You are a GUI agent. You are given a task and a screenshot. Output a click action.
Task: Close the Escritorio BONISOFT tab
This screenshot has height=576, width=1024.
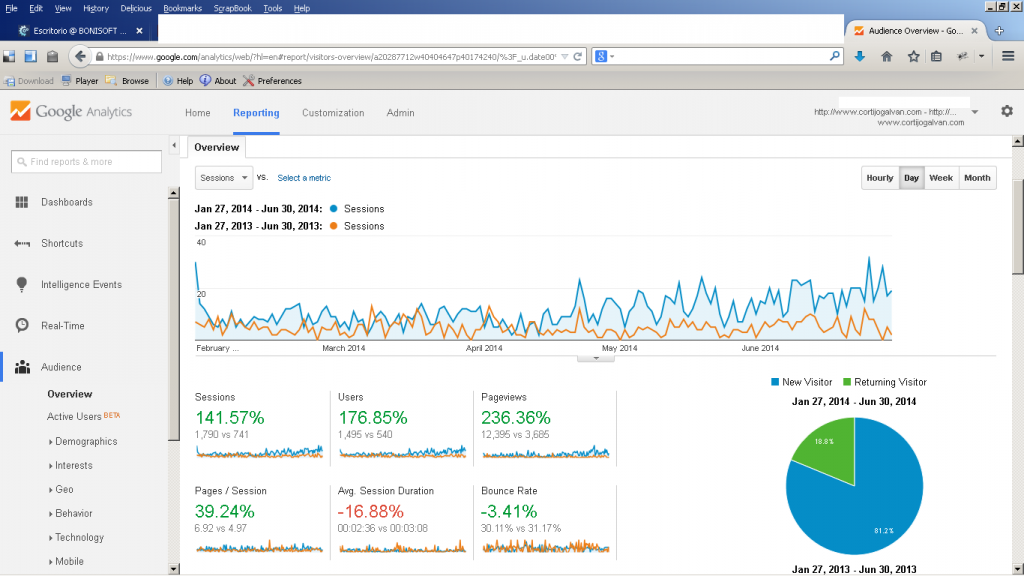coord(139,31)
